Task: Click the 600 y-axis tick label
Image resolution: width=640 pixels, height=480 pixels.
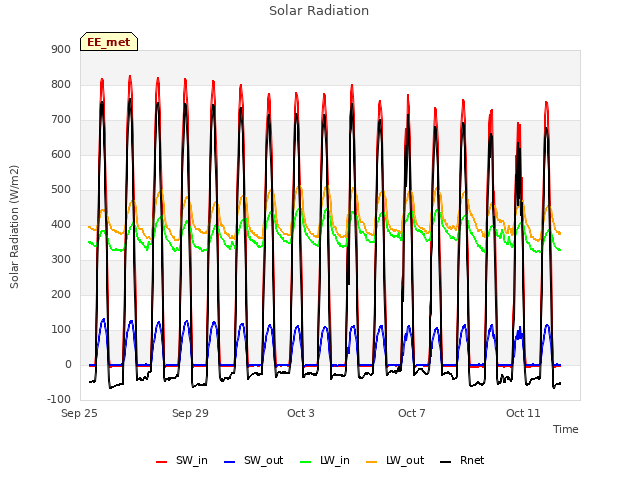Action: click(61, 155)
